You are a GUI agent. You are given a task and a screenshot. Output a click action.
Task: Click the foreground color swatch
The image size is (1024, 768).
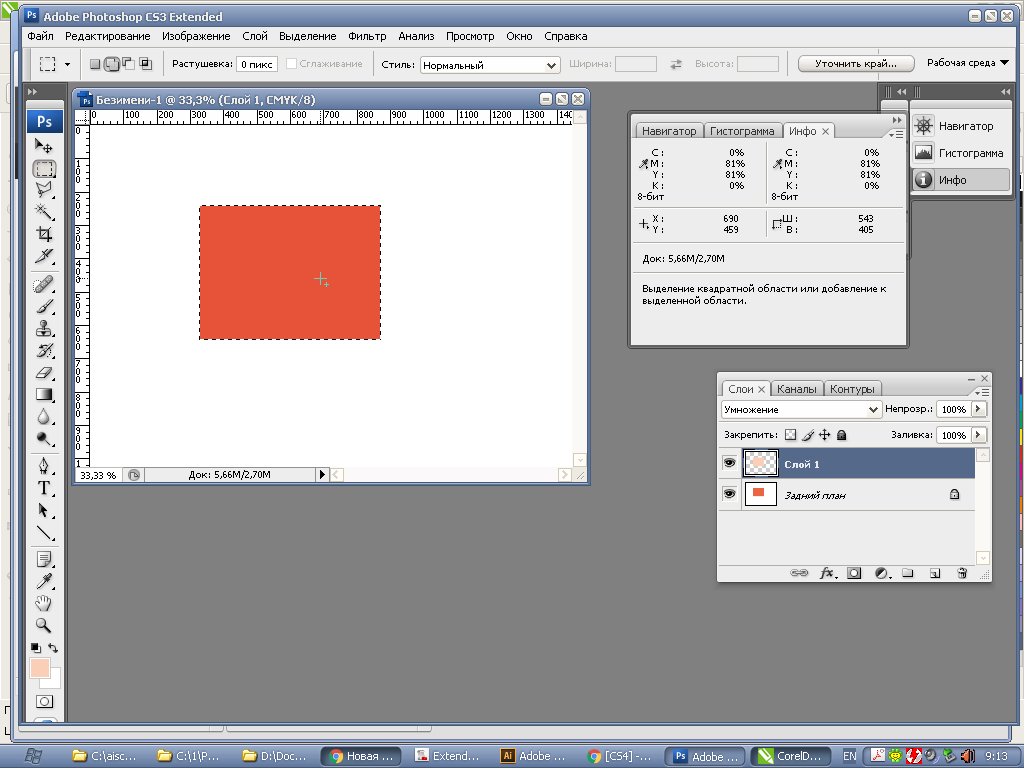click(40, 668)
